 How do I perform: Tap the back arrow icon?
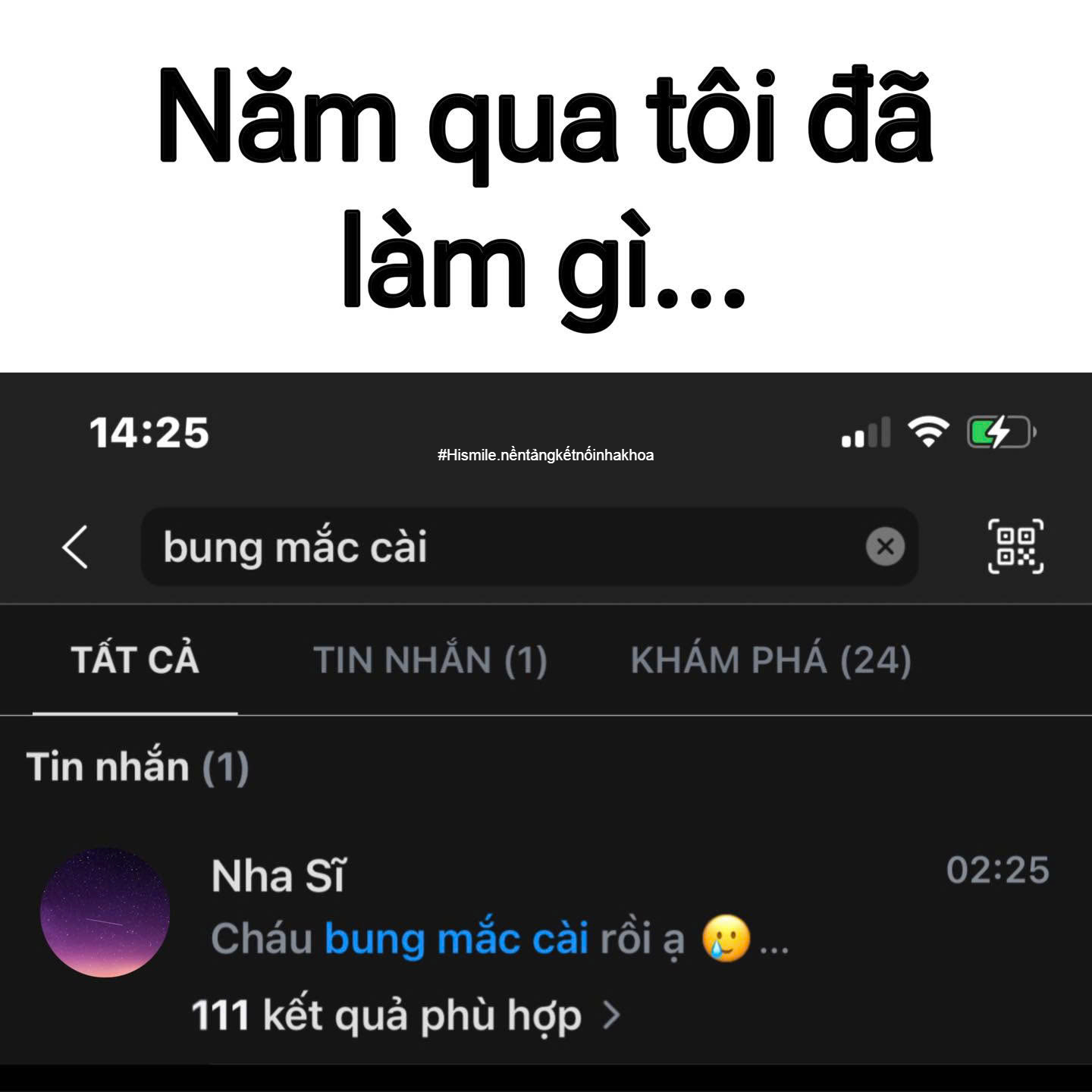pyautogui.click(x=75, y=546)
